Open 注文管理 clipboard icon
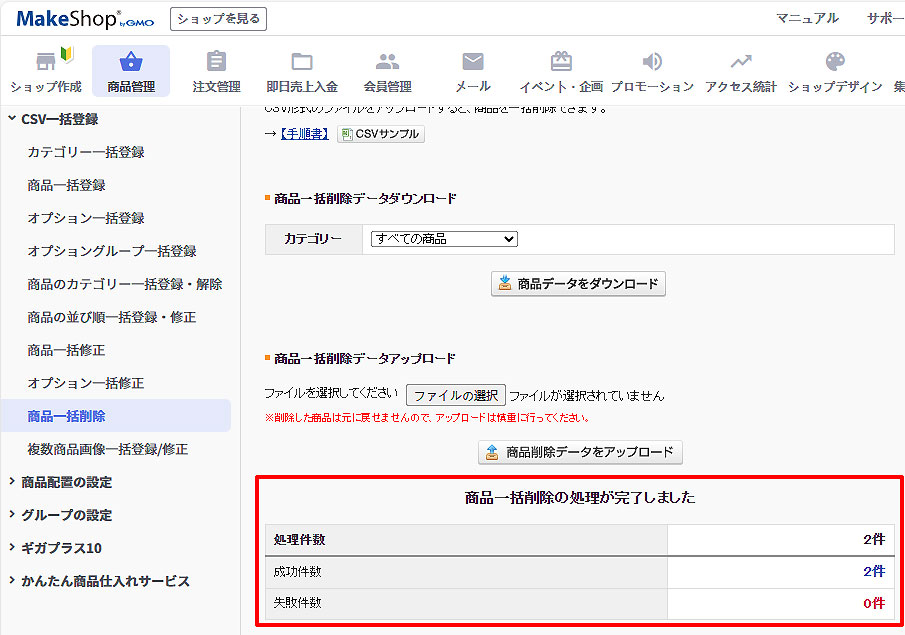This screenshot has width=905, height=635. (216, 62)
